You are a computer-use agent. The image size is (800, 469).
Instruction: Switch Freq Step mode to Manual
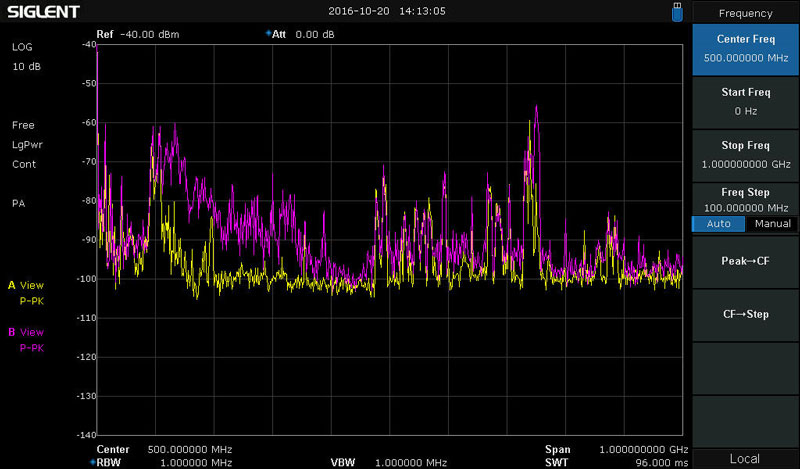click(772, 224)
